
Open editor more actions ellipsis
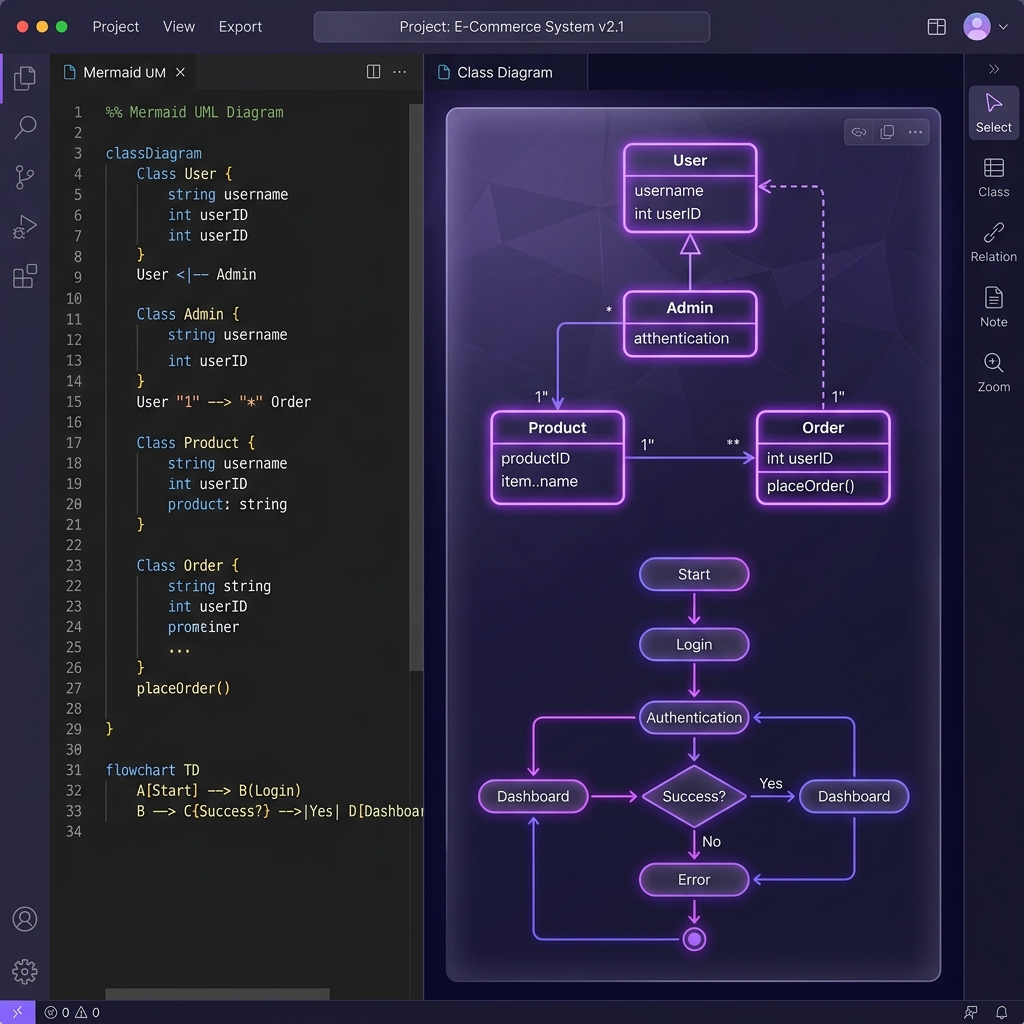[x=400, y=72]
